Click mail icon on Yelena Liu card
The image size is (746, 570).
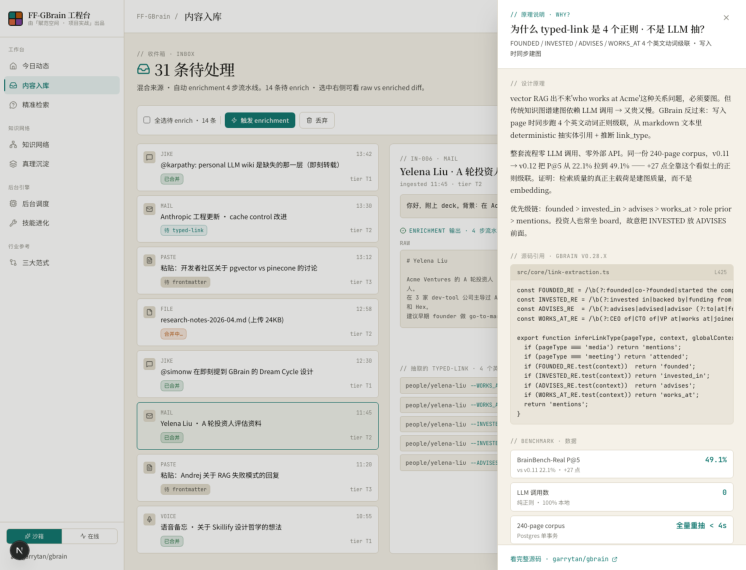coord(149,416)
